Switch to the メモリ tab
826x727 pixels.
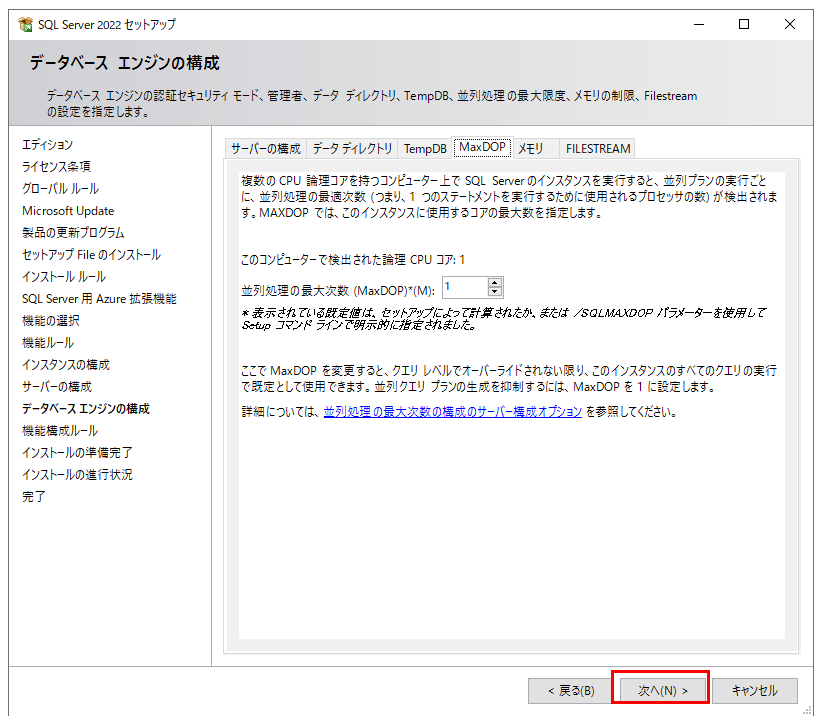point(531,148)
